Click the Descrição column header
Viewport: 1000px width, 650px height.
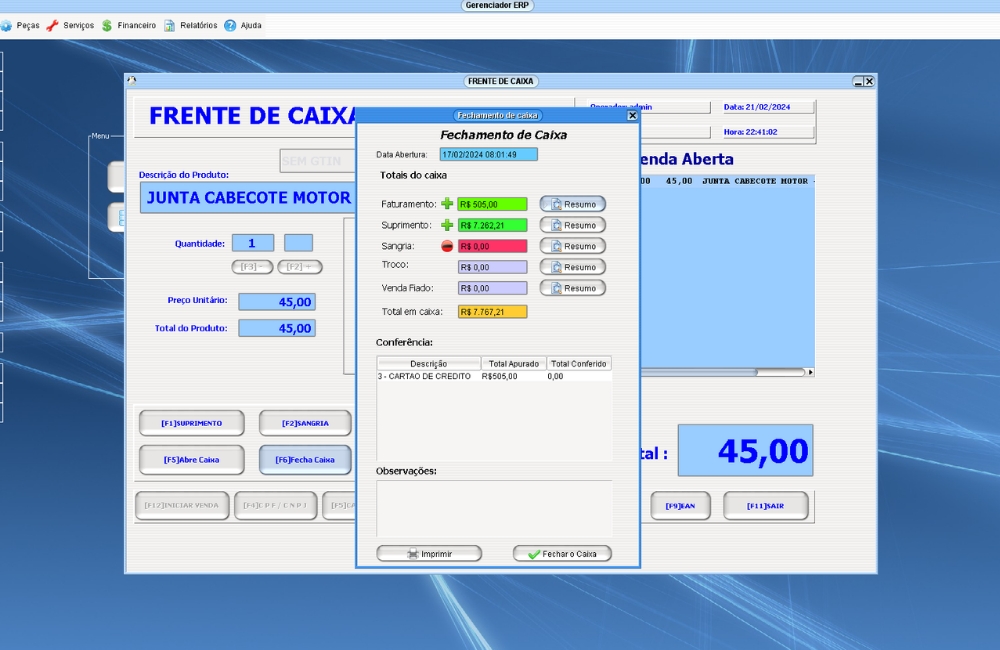[x=429, y=364]
